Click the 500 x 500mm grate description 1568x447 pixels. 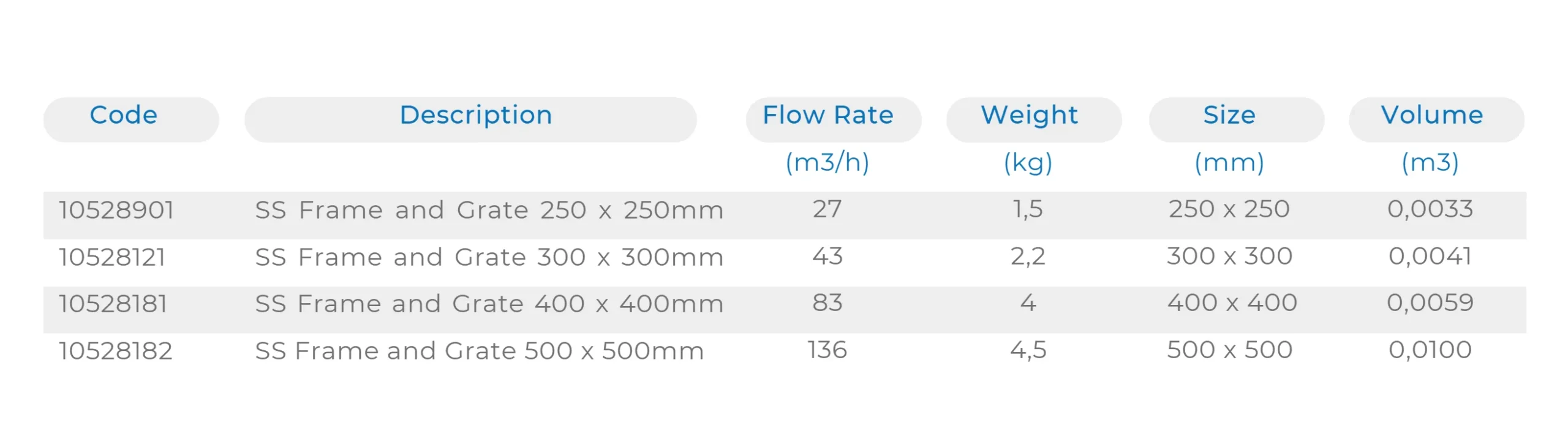pyautogui.click(x=479, y=351)
